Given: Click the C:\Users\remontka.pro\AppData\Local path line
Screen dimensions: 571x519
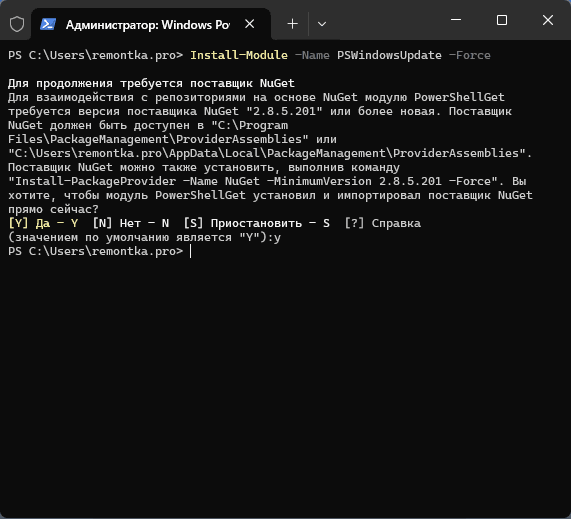Looking at the screenshot, I should 270,153.
